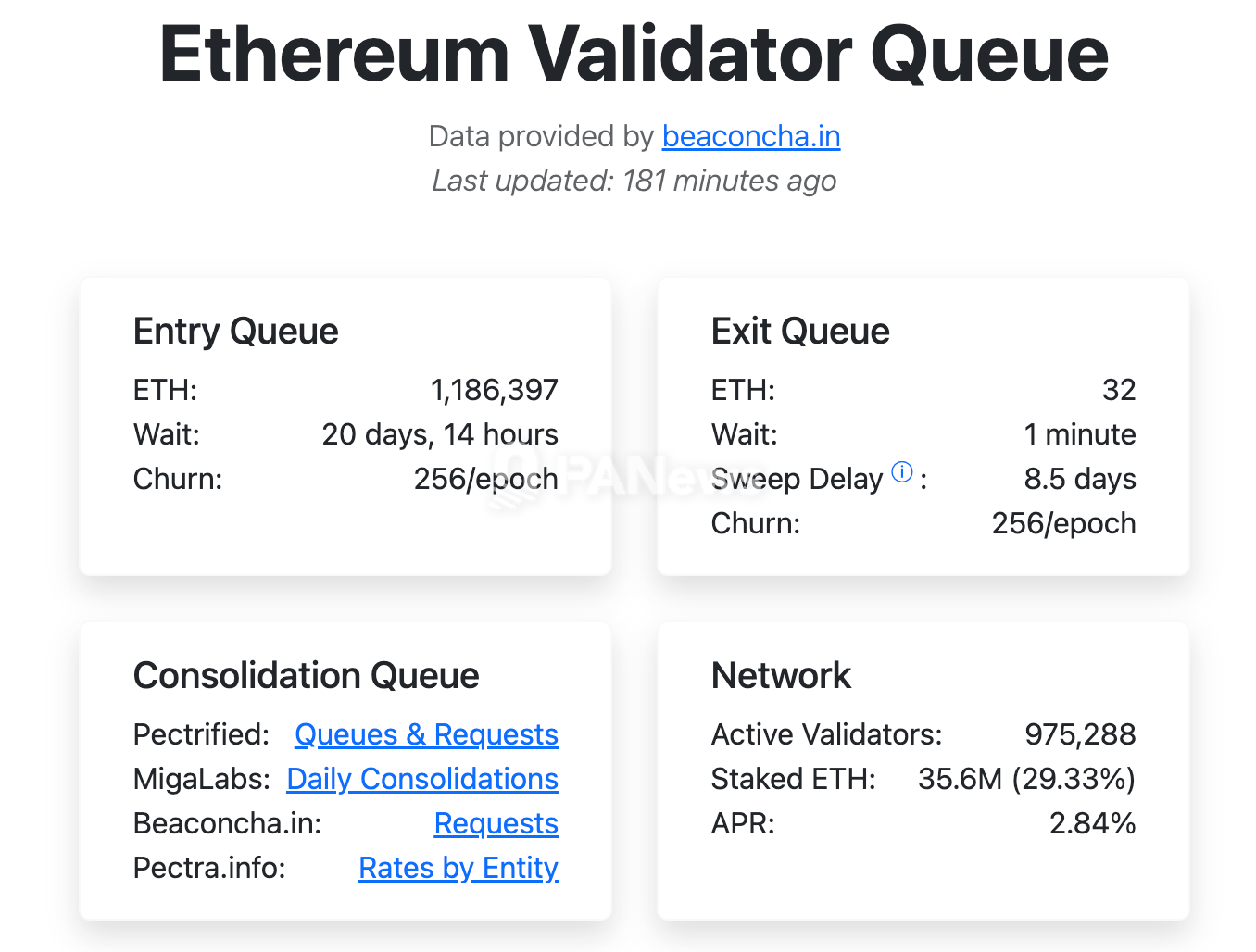The image size is (1256, 952).
Task: Click the Last updated timestamp text
Action: click(633, 181)
